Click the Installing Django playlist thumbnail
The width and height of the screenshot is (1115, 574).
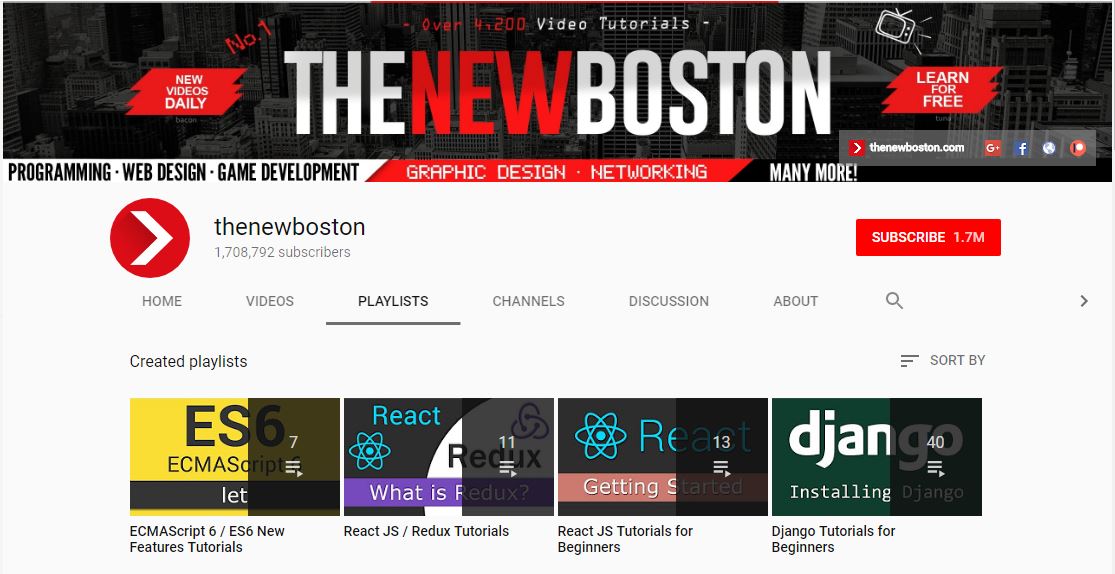point(877,457)
